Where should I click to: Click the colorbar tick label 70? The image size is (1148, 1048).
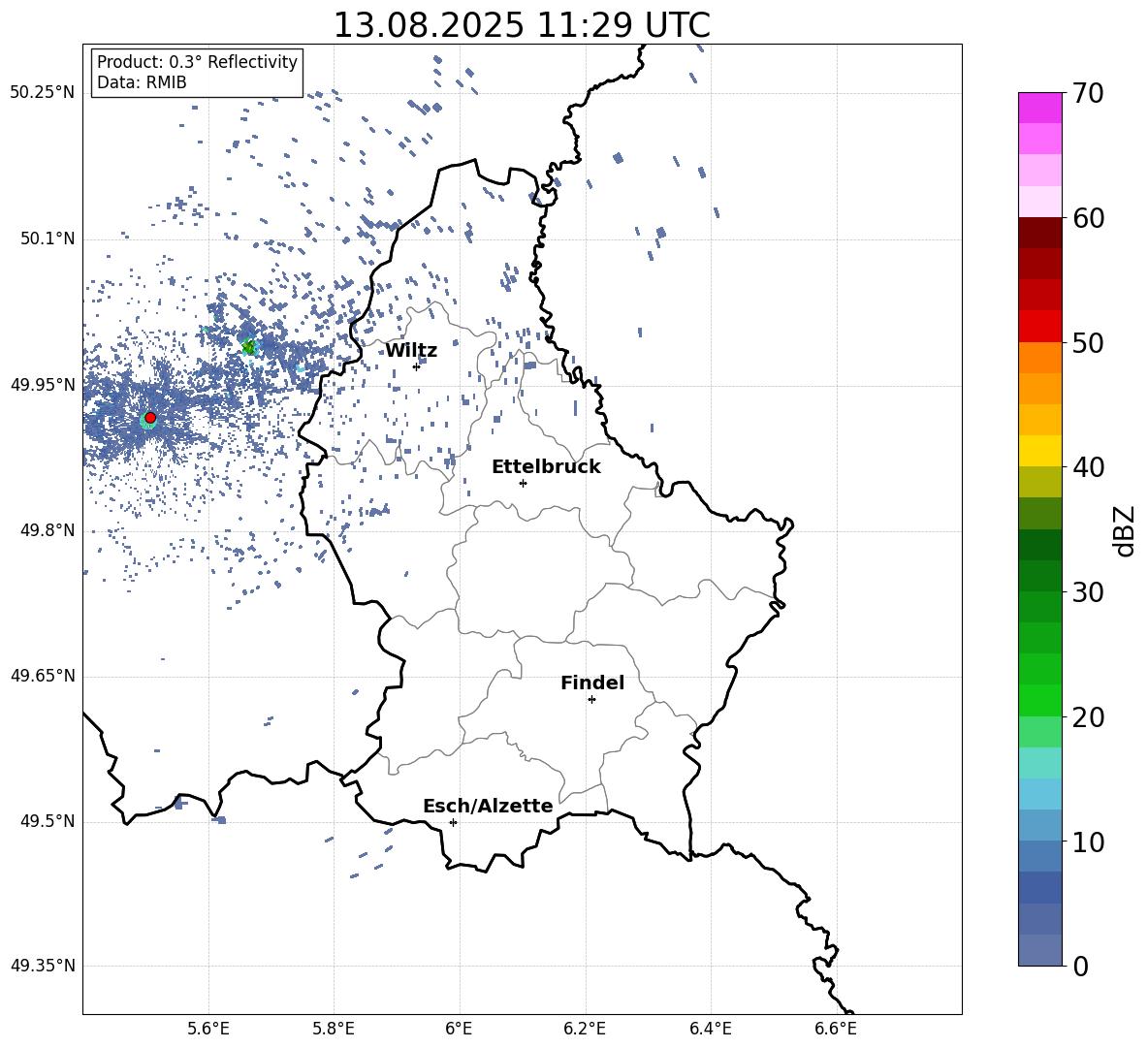1087,93
